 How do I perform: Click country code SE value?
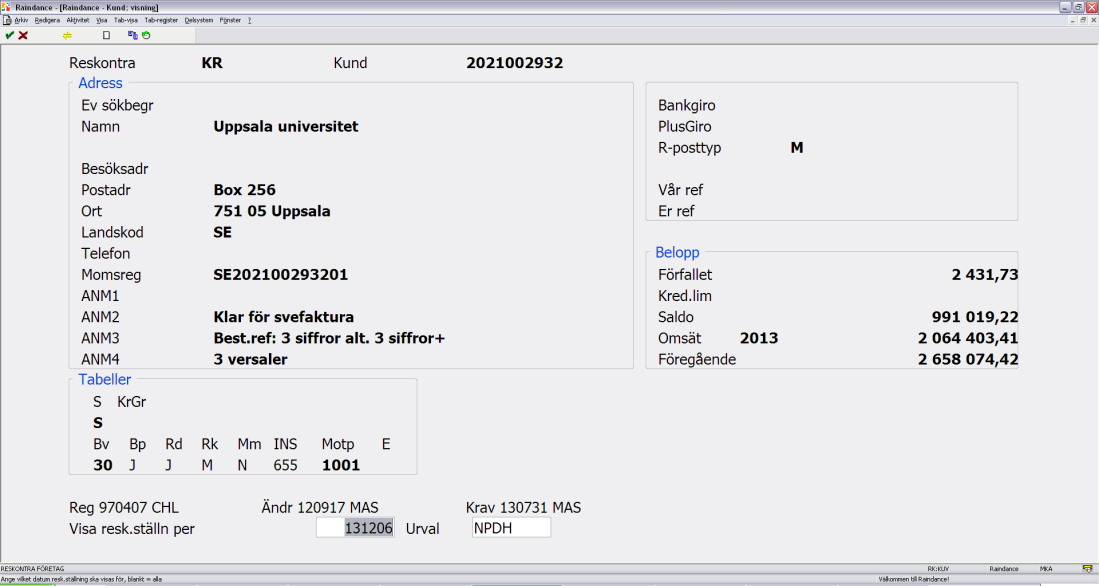222,232
